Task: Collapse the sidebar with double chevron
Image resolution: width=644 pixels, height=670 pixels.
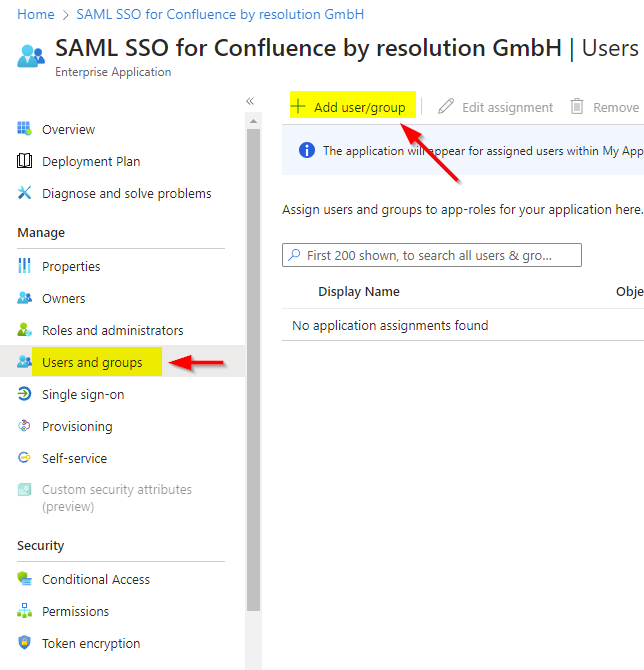Action: tap(250, 101)
